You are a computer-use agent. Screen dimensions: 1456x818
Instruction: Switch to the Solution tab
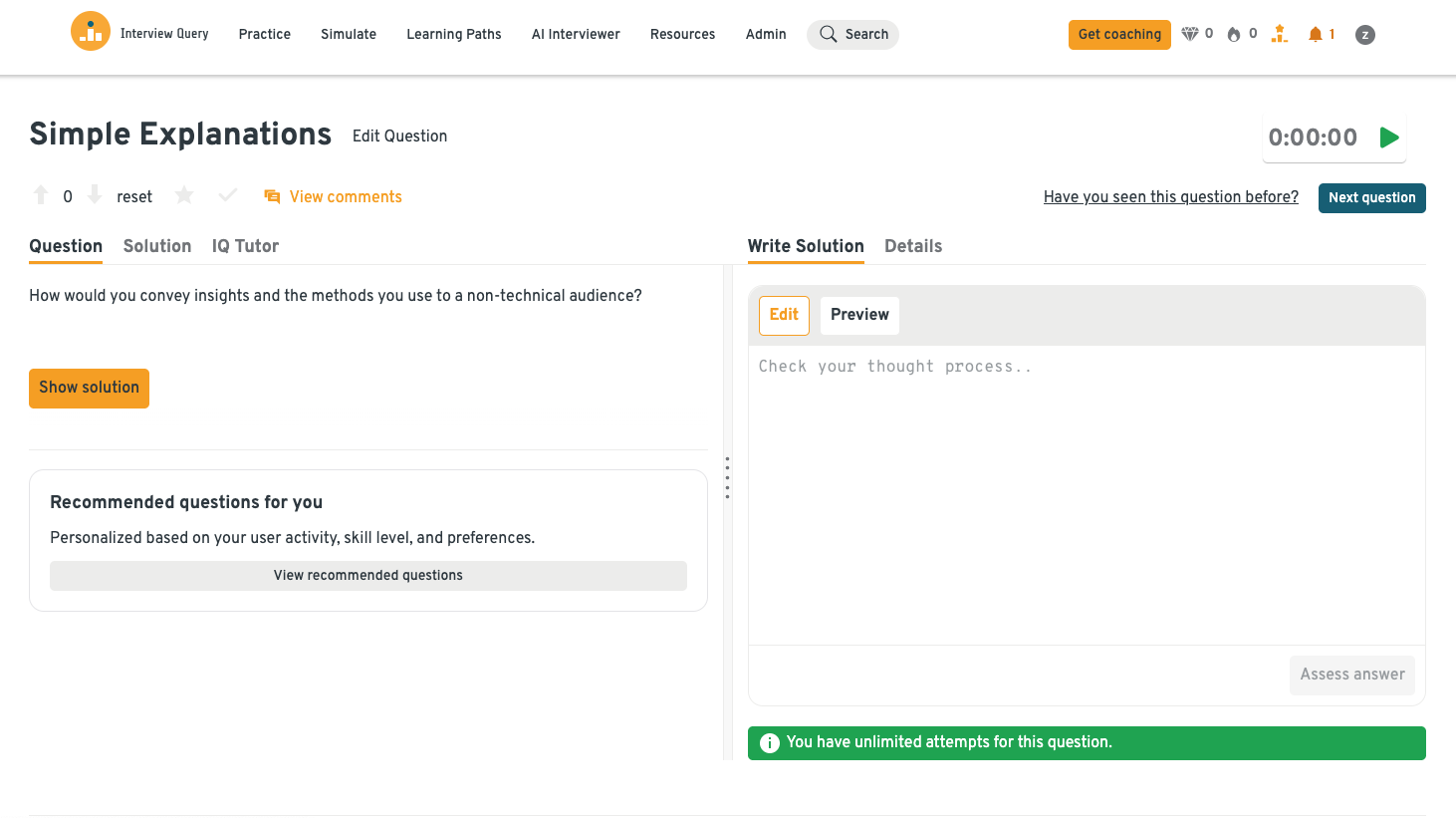tap(157, 246)
